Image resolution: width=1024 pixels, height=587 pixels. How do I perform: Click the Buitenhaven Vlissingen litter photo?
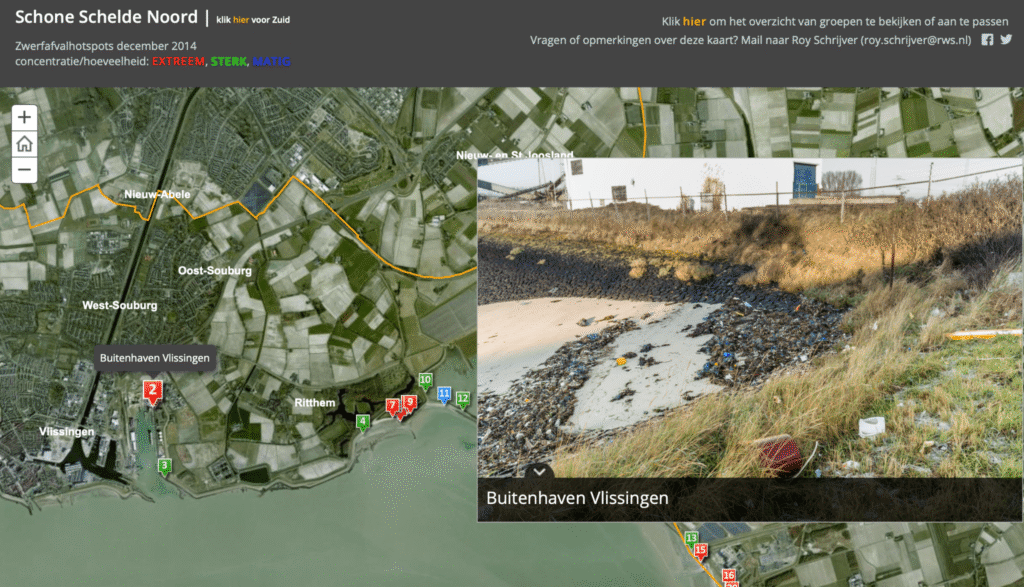750,320
